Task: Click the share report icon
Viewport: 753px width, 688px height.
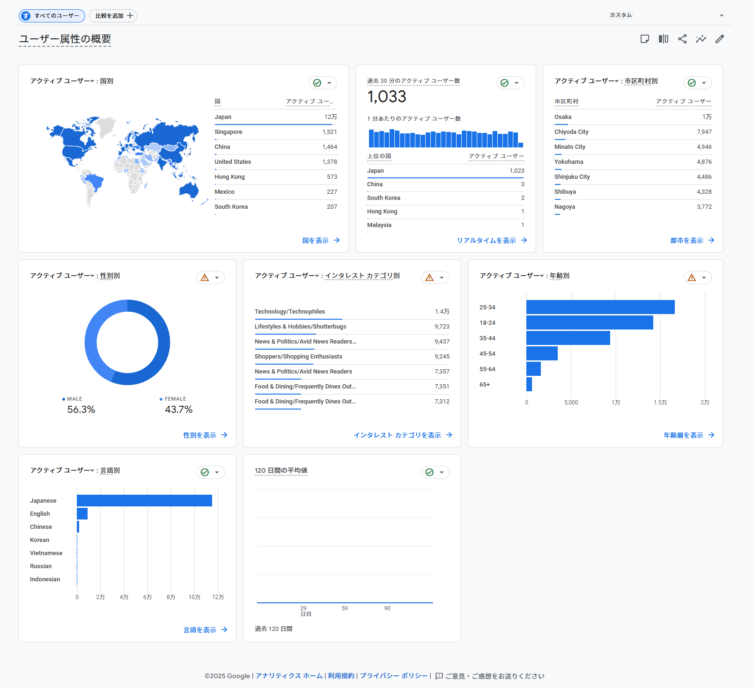Action: 682,39
